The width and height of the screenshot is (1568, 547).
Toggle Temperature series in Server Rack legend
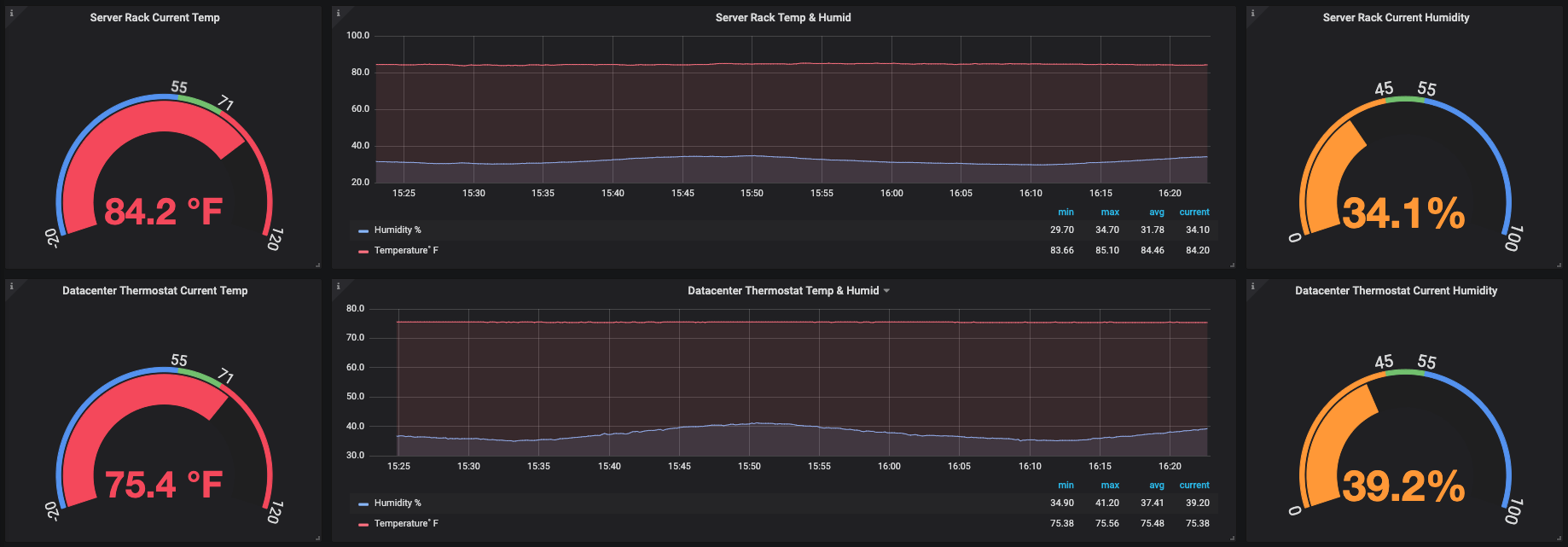tap(406, 251)
